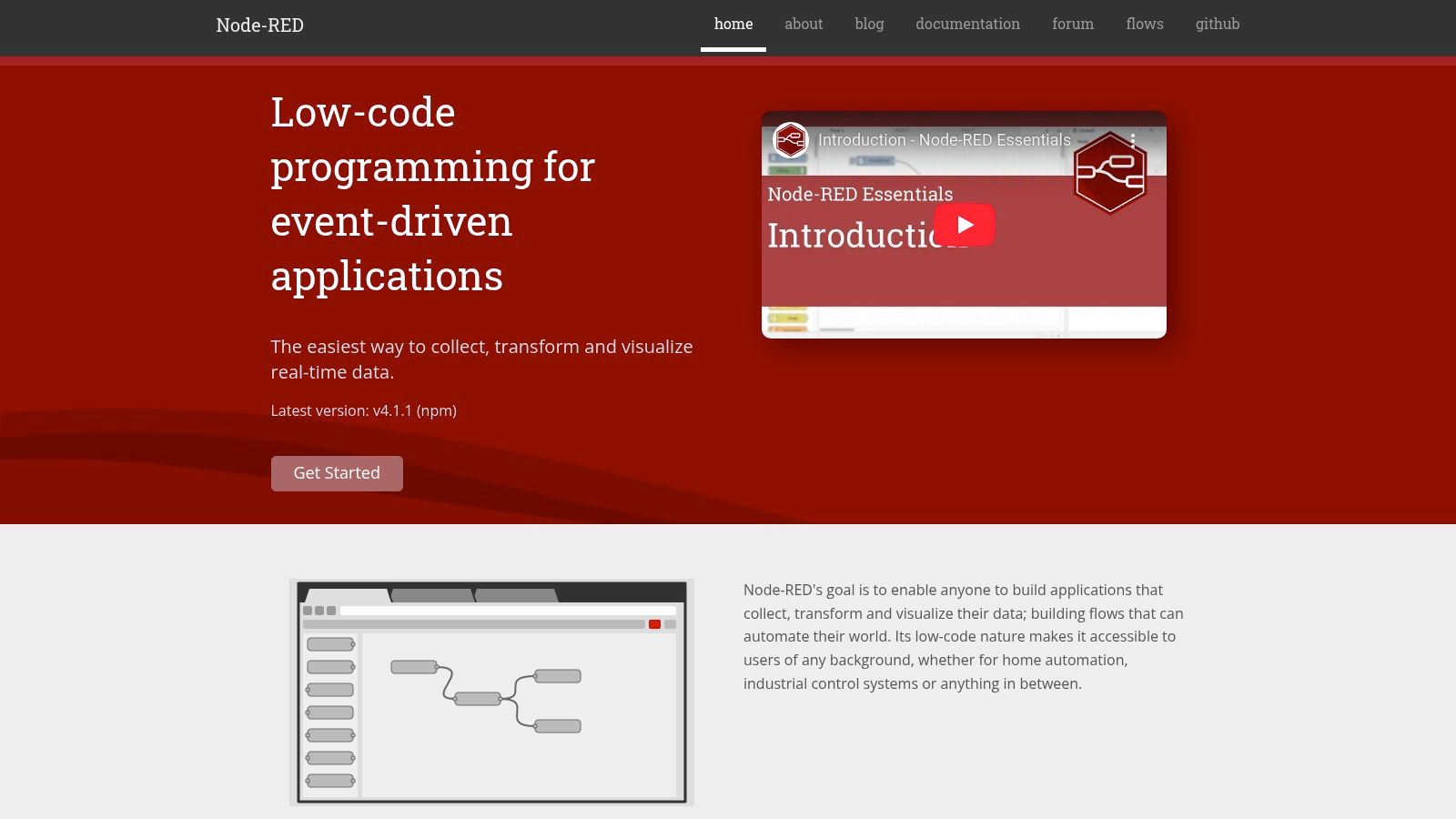Open the documentation page
This screenshot has height=819, width=1456.
[967, 24]
